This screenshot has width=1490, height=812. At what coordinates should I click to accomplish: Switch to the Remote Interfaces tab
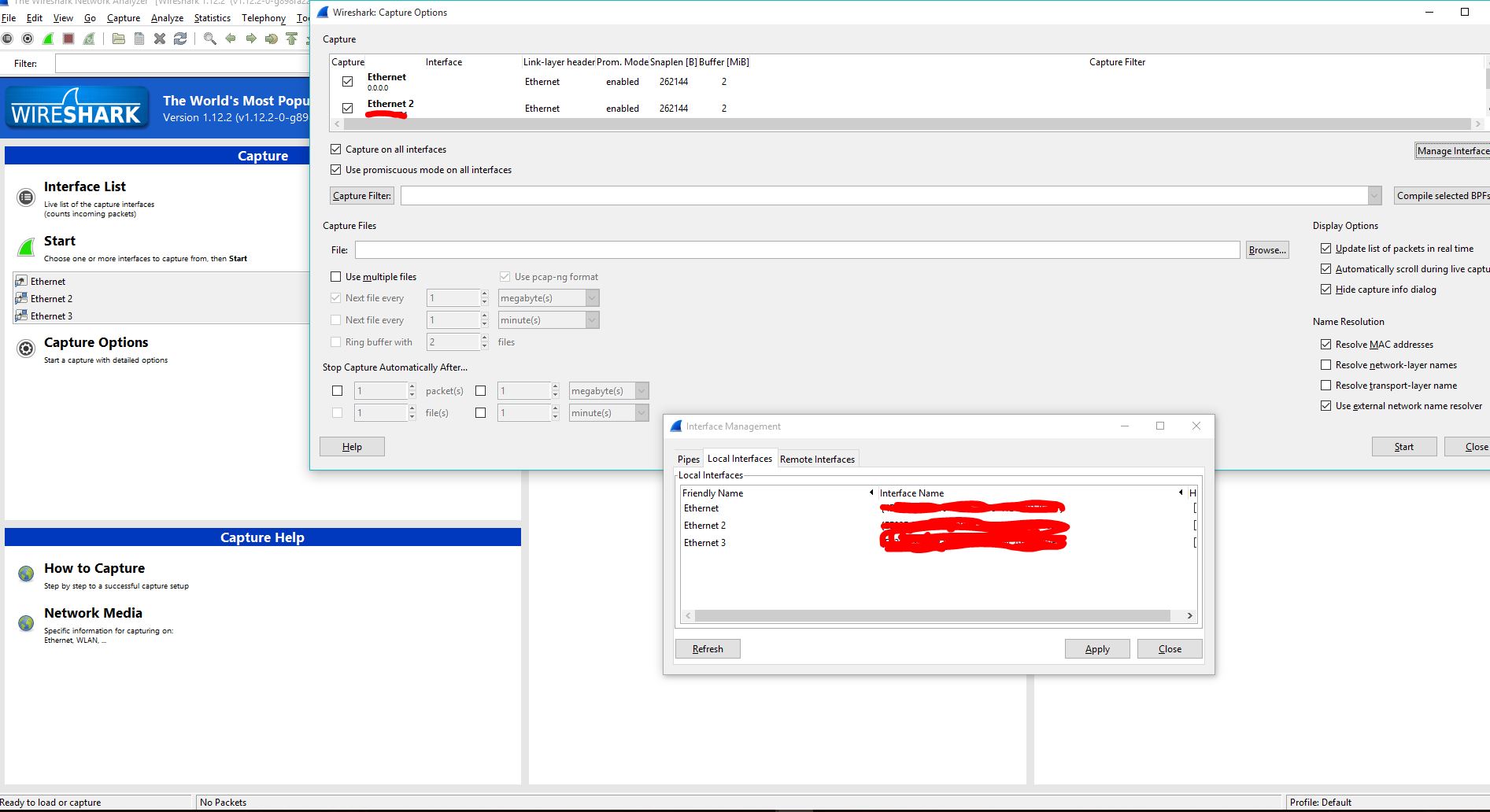pos(817,460)
